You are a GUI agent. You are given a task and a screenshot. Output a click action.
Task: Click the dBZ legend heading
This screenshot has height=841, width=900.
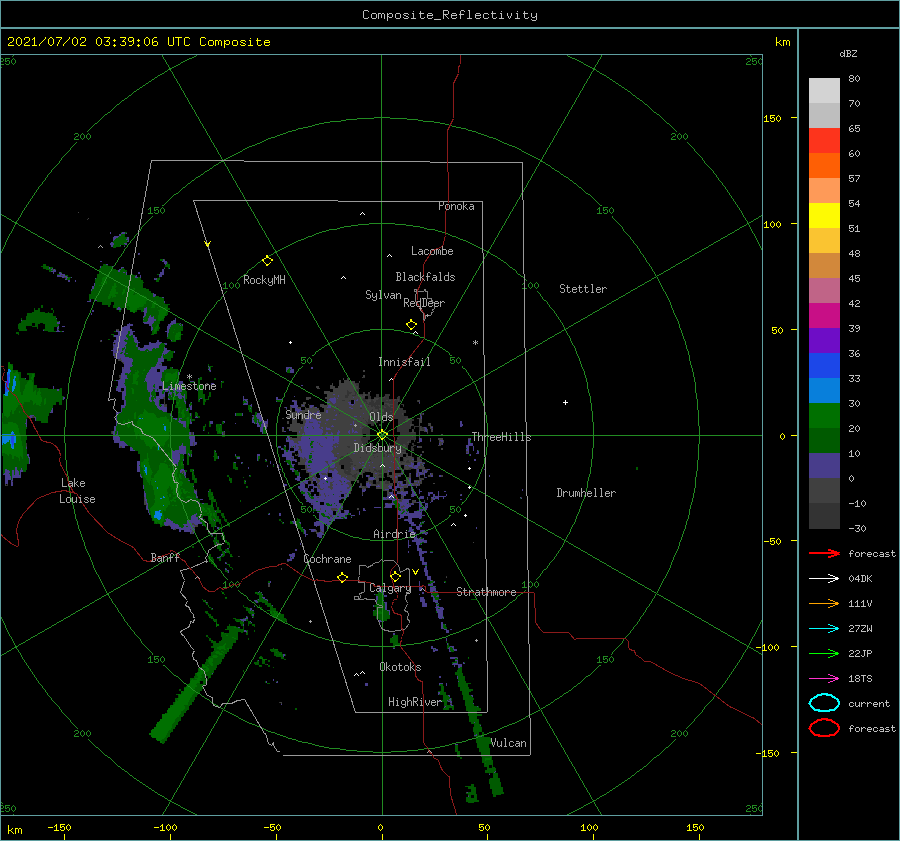pyautogui.click(x=848, y=53)
